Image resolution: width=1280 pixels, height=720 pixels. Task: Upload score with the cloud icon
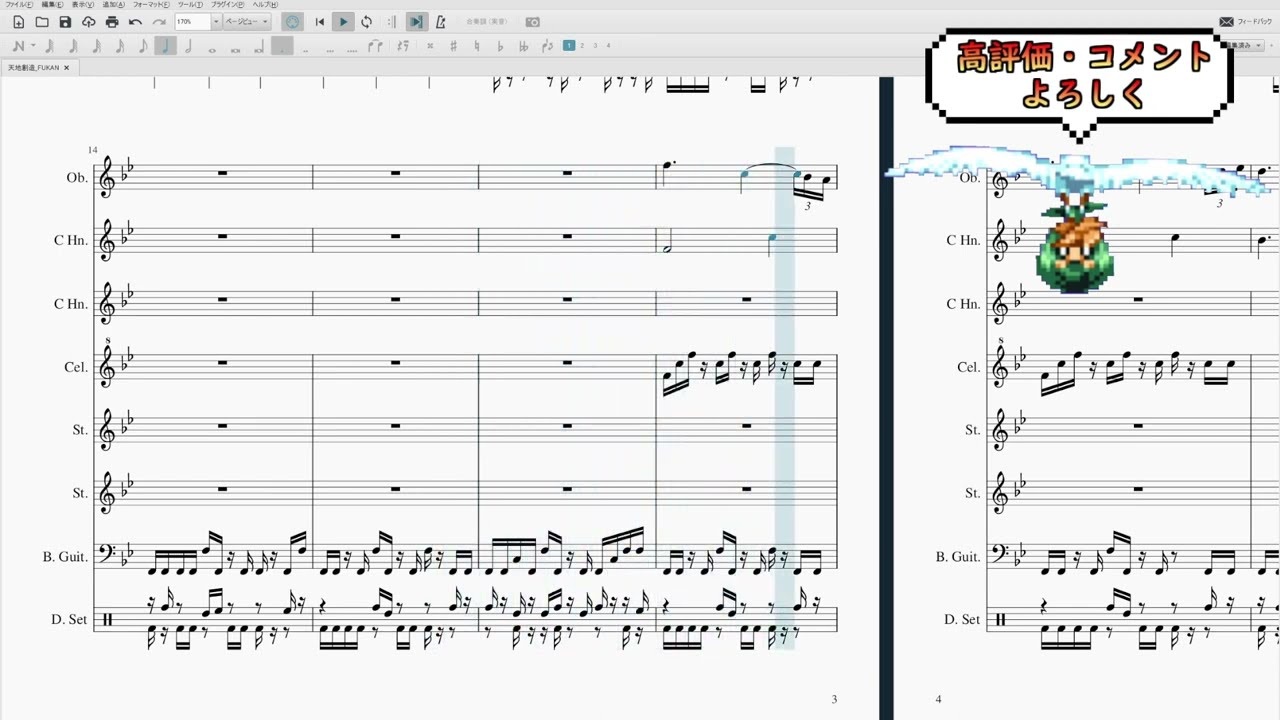click(x=89, y=22)
